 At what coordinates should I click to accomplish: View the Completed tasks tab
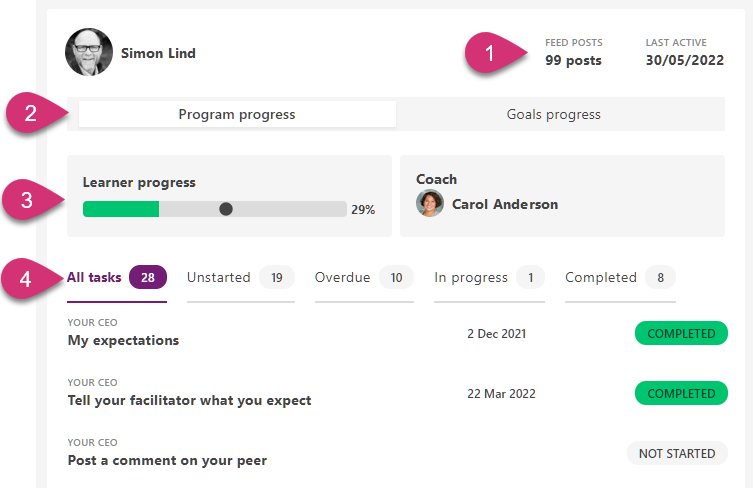(601, 277)
